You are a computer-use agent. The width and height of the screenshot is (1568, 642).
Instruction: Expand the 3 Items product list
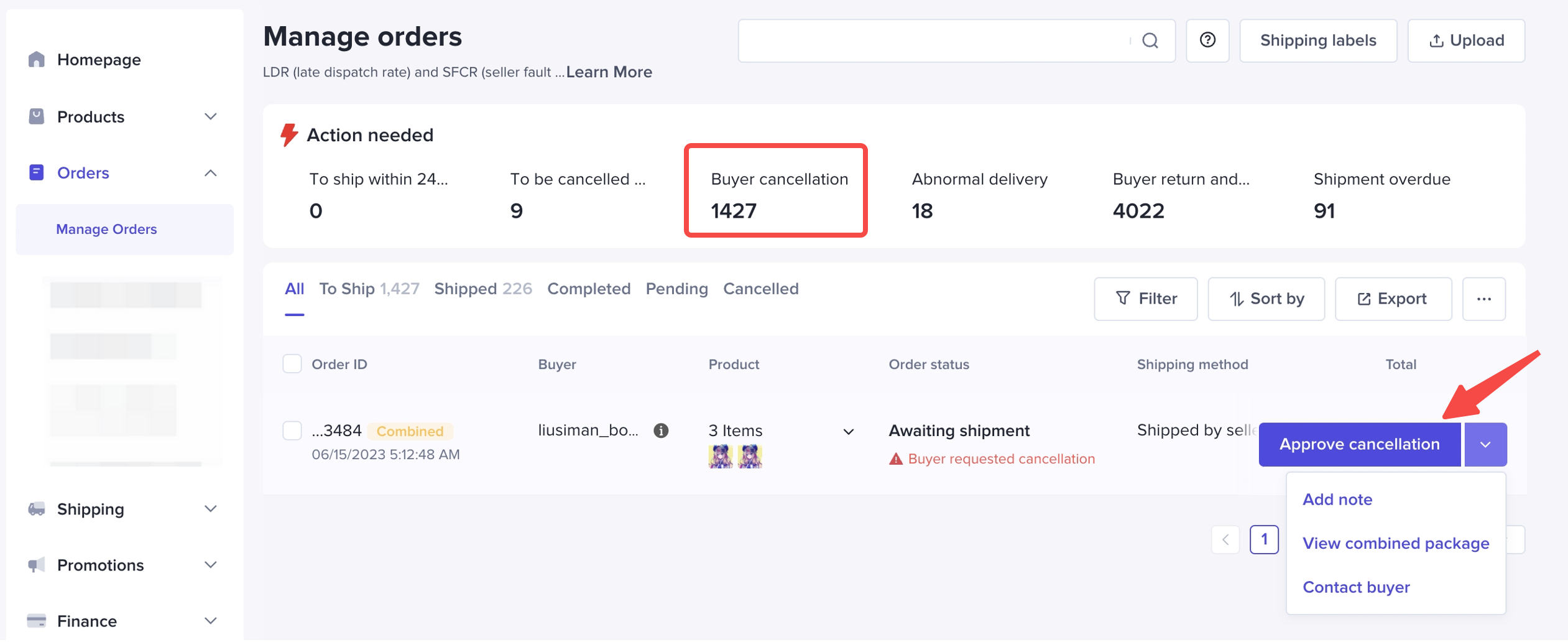tap(848, 431)
